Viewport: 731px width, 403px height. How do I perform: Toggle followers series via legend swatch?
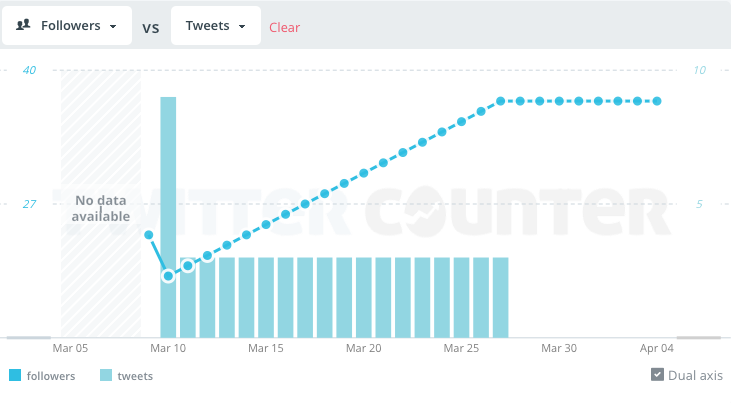click(15, 376)
